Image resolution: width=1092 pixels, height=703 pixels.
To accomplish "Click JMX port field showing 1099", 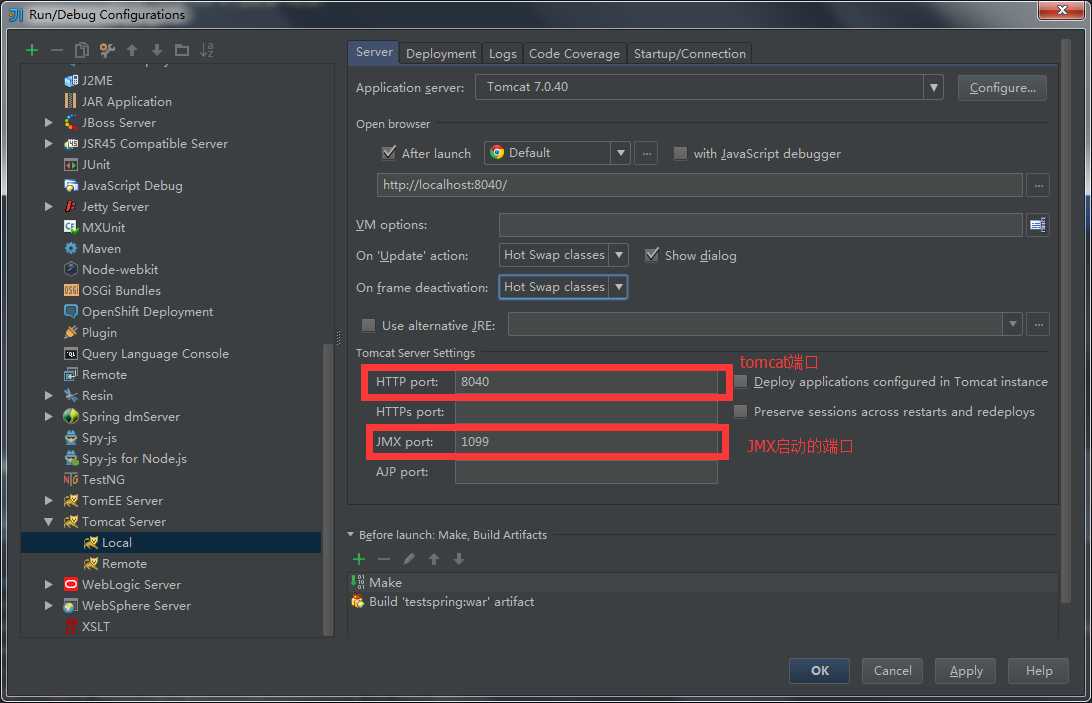I will tap(586, 442).
